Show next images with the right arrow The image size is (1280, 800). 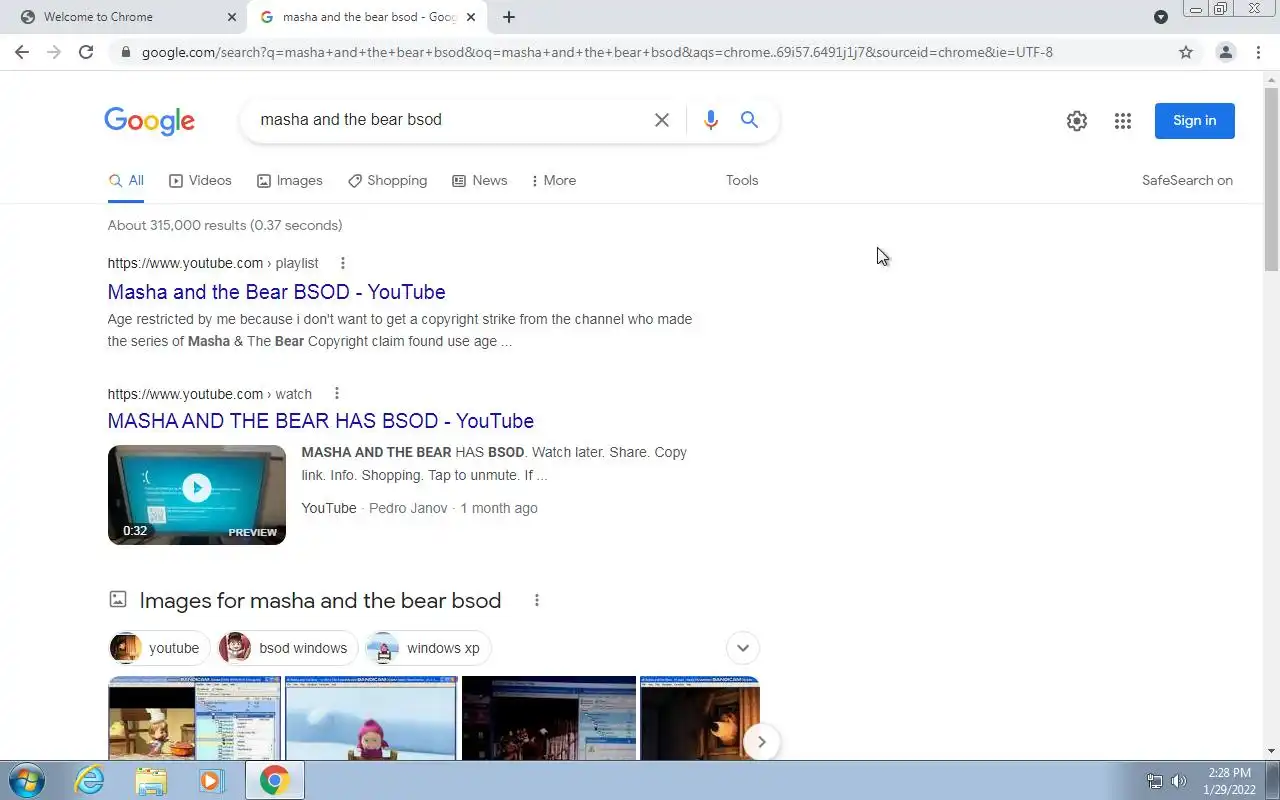tap(761, 742)
